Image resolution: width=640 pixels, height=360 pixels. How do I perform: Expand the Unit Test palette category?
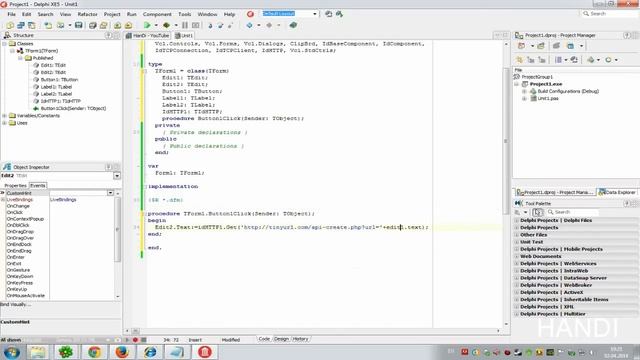point(516,242)
